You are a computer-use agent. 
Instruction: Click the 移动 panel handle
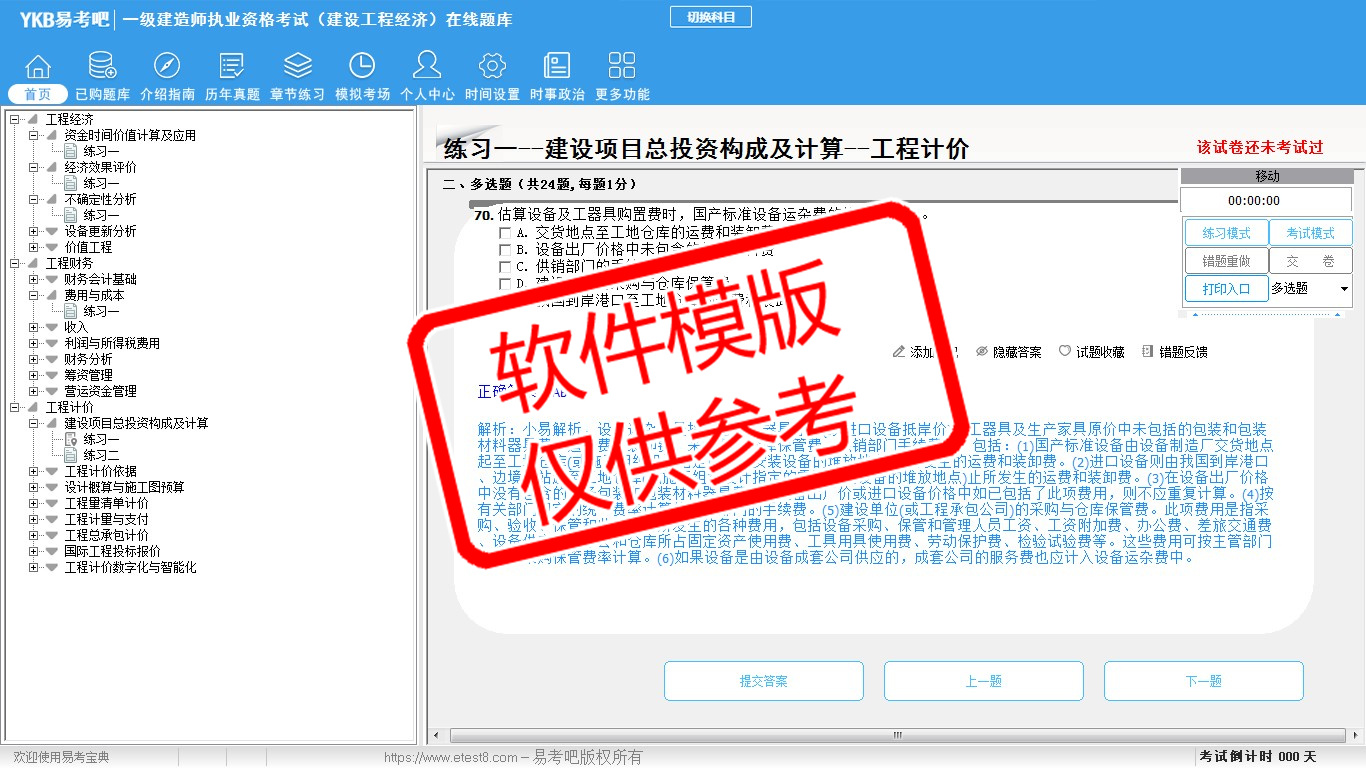pos(1267,176)
